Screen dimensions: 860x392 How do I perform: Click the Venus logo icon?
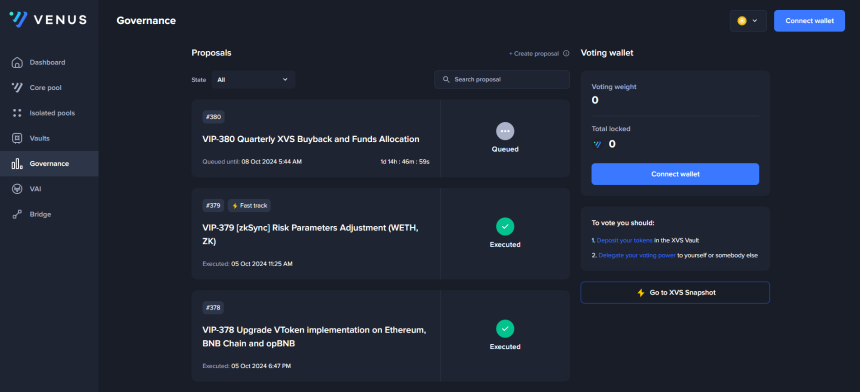point(18,19)
